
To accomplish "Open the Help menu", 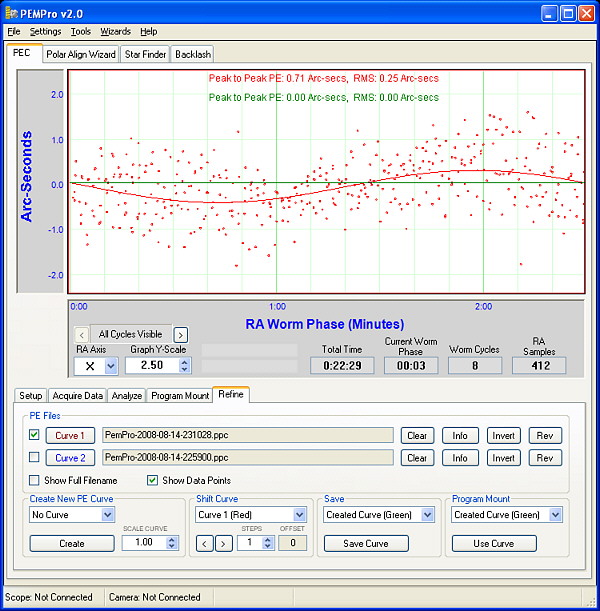I will pos(149,32).
